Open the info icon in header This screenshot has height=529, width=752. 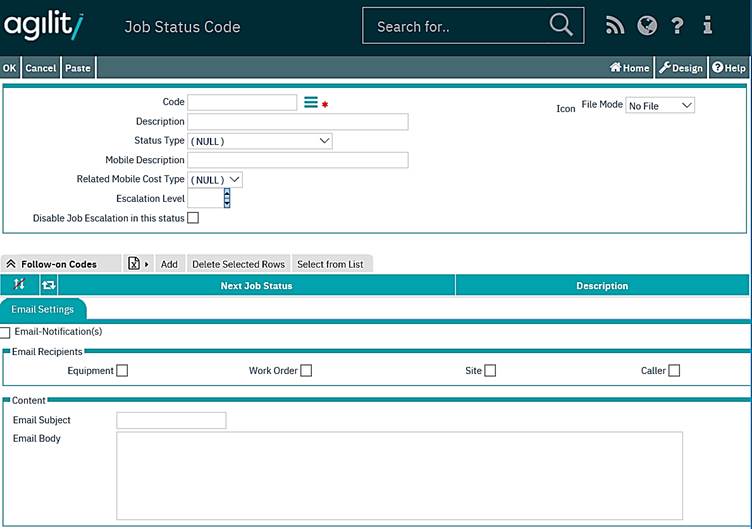(708, 27)
